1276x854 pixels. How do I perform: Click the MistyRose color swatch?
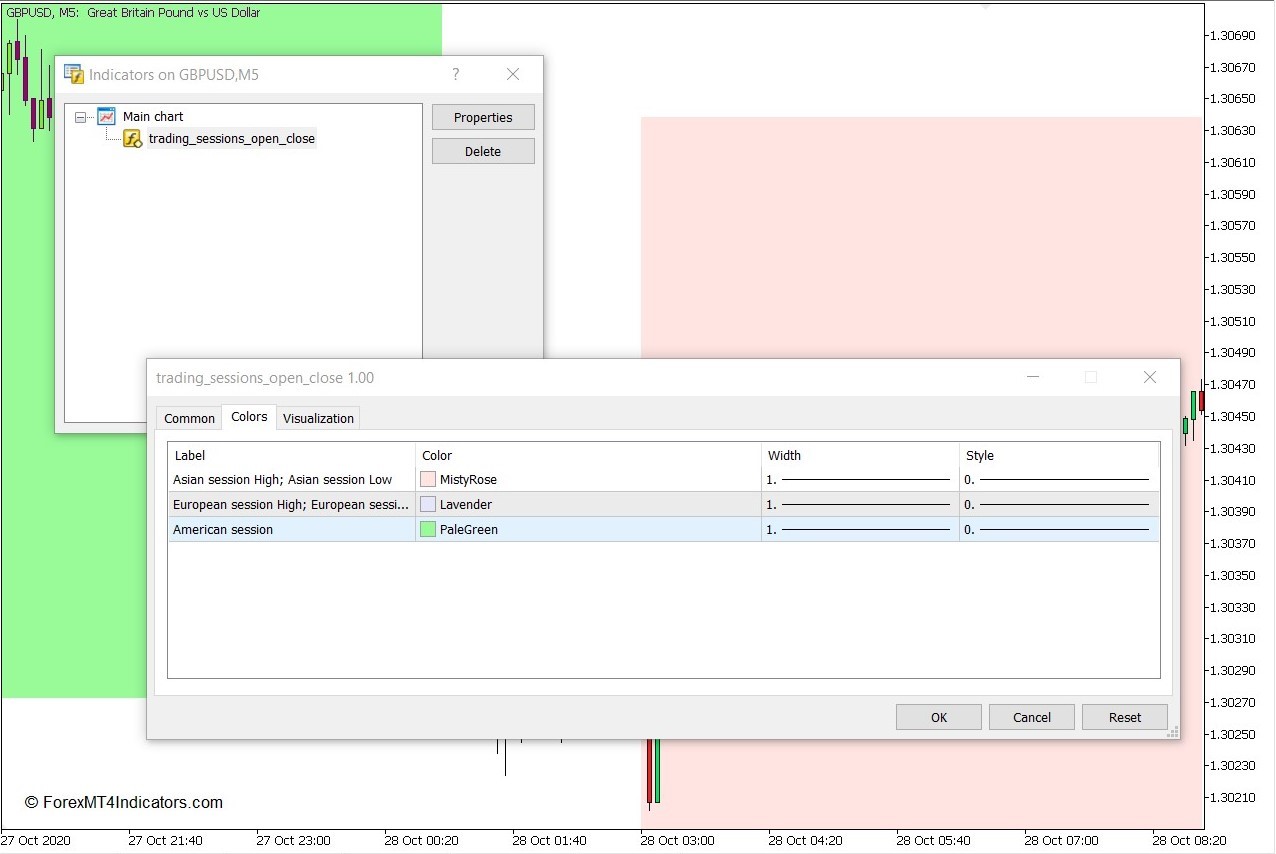pyautogui.click(x=428, y=480)
